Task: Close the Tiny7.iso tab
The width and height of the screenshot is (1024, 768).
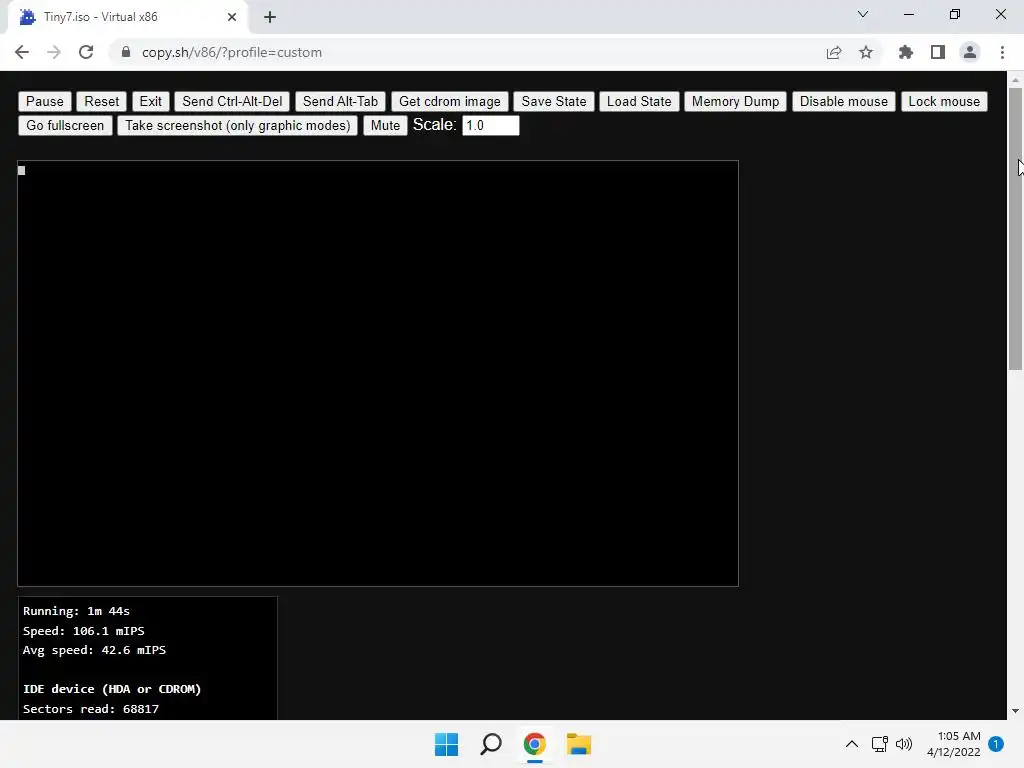Action: click(232, 17)
